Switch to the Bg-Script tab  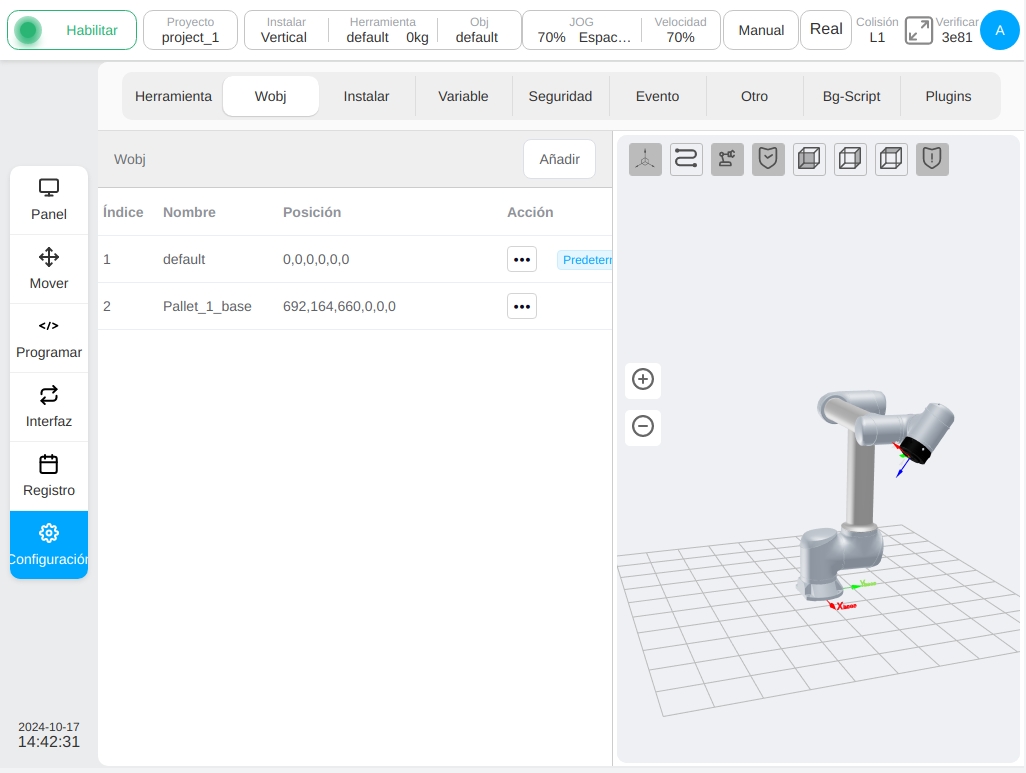(851, 96)
